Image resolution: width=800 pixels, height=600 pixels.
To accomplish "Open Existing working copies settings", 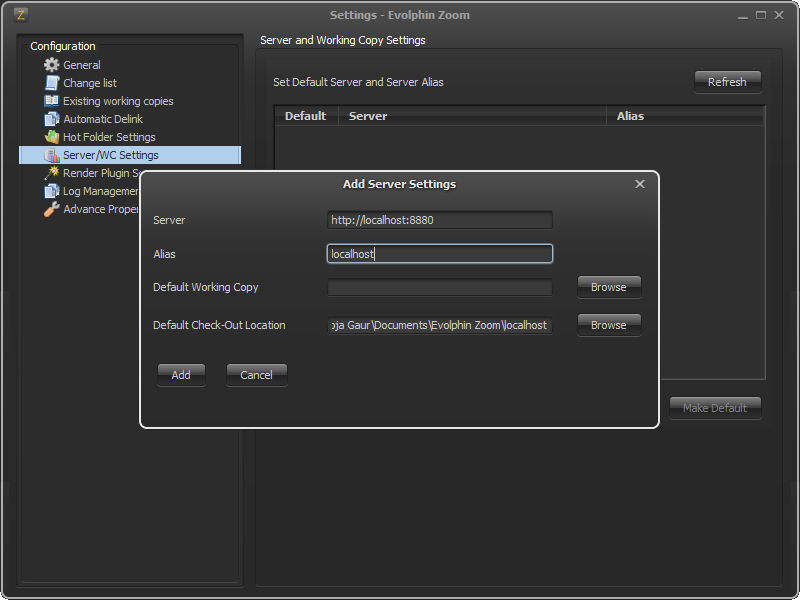I will pos(118,101).
